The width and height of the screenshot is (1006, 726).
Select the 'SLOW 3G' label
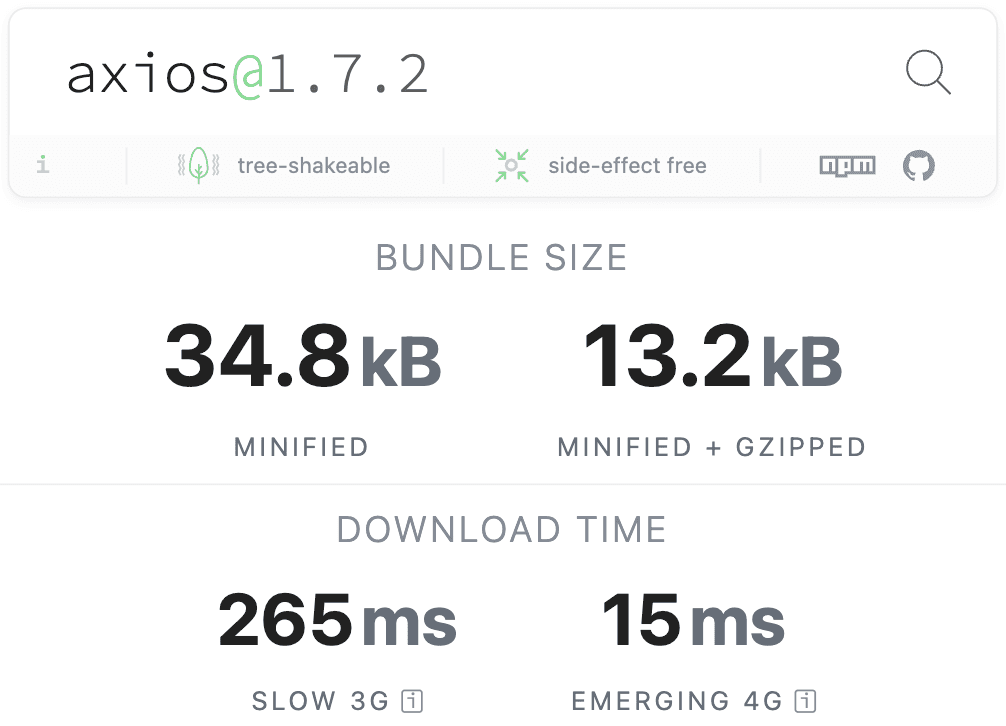(x=320, y=702)
